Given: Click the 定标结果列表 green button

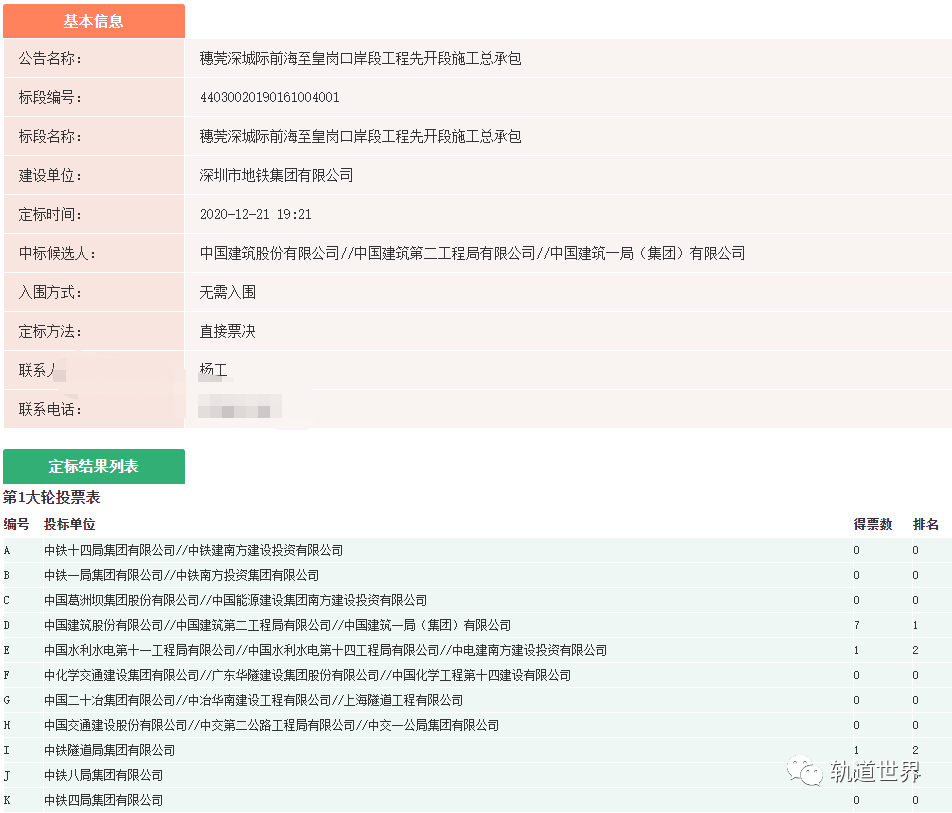Looking at the screenshot, I should click(94, 466).
